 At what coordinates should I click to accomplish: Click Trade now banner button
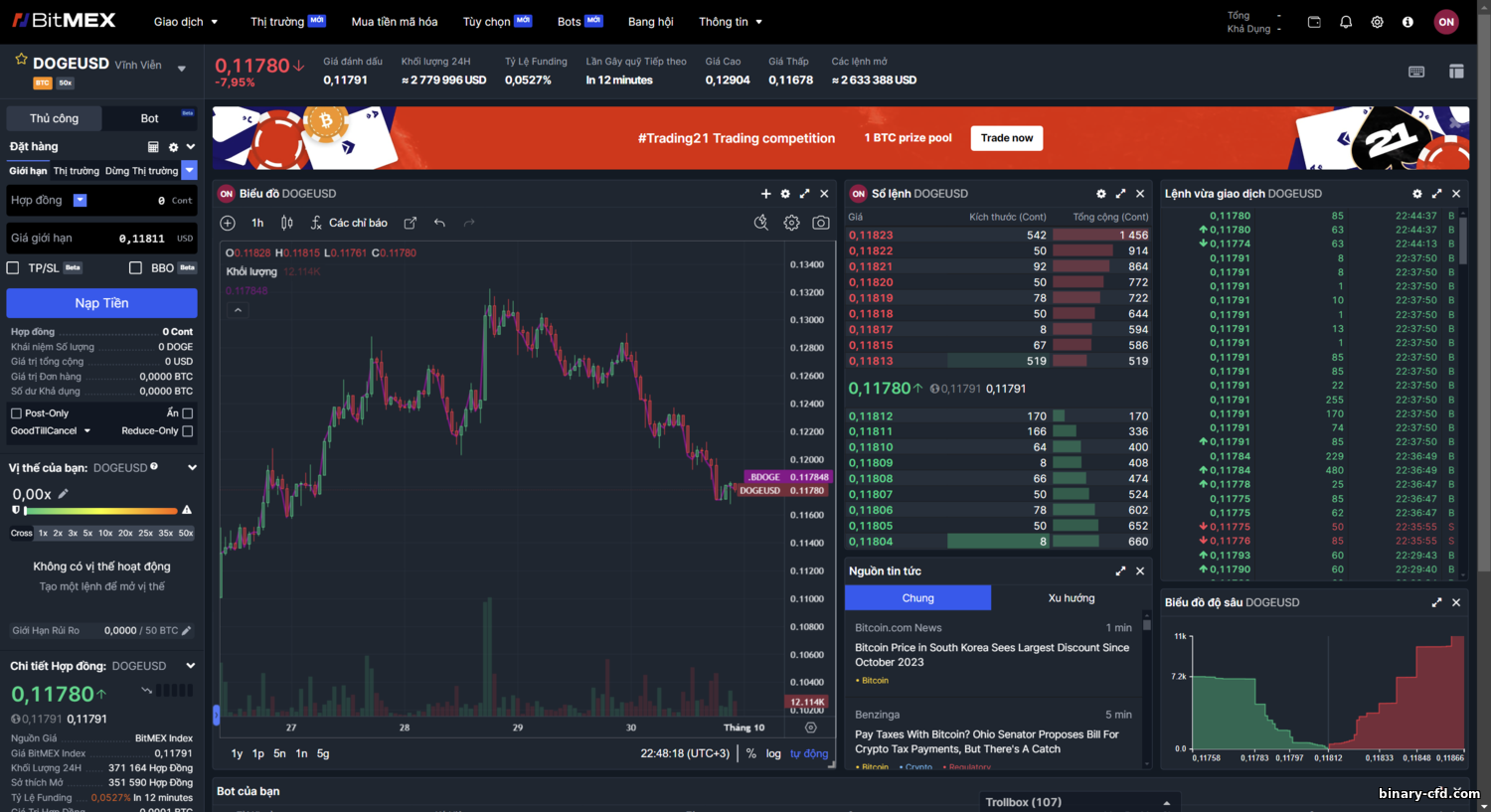point(1007,138)
